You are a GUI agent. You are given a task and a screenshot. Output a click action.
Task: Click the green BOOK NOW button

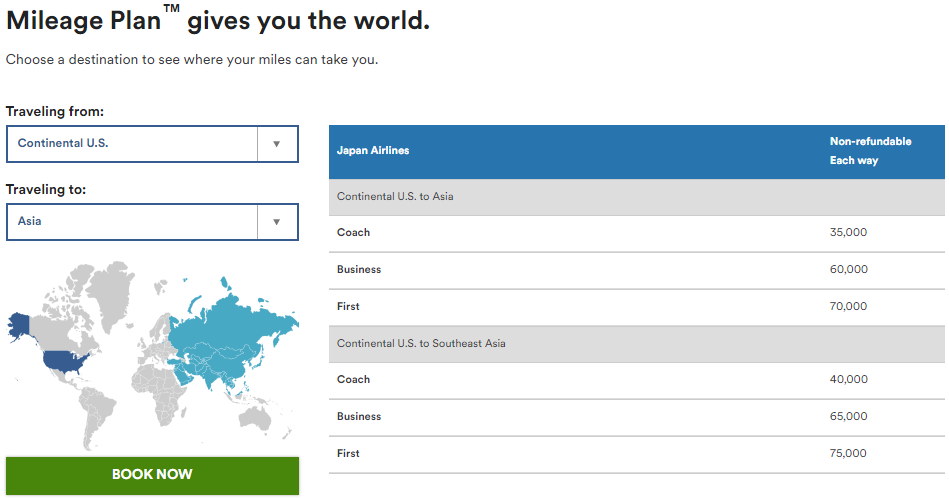153,476
